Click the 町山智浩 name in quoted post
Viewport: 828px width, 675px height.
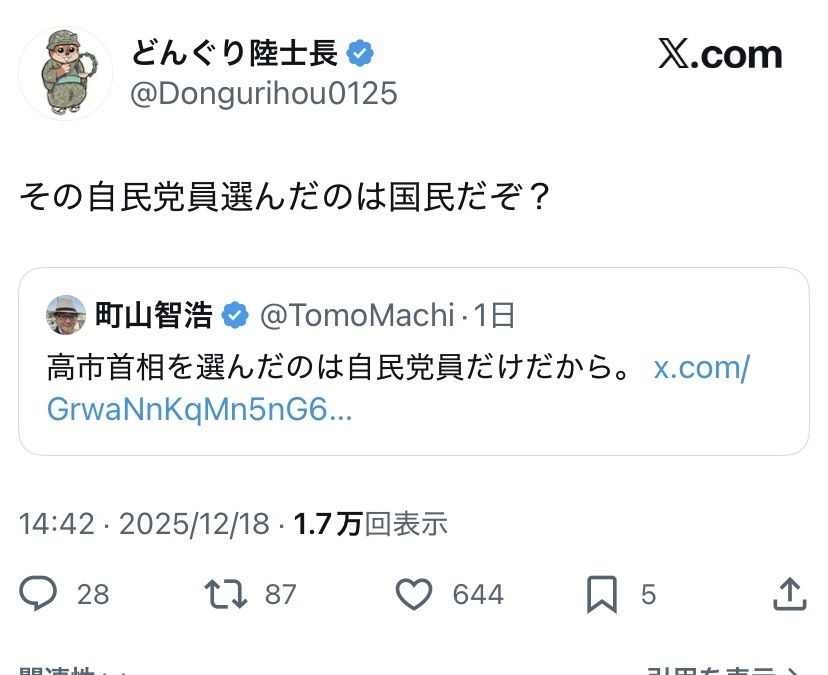(154, 316)
